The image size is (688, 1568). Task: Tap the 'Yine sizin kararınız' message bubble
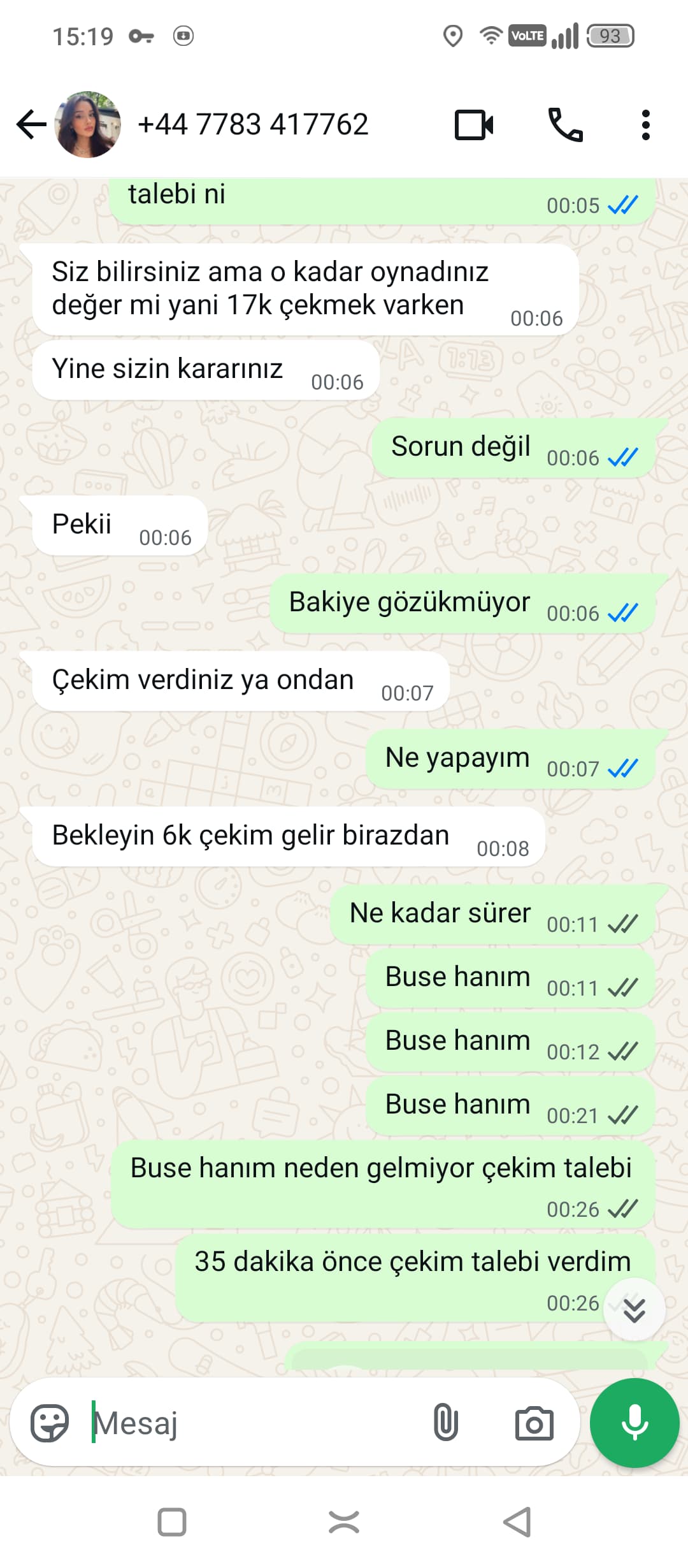tap(206, 370)
